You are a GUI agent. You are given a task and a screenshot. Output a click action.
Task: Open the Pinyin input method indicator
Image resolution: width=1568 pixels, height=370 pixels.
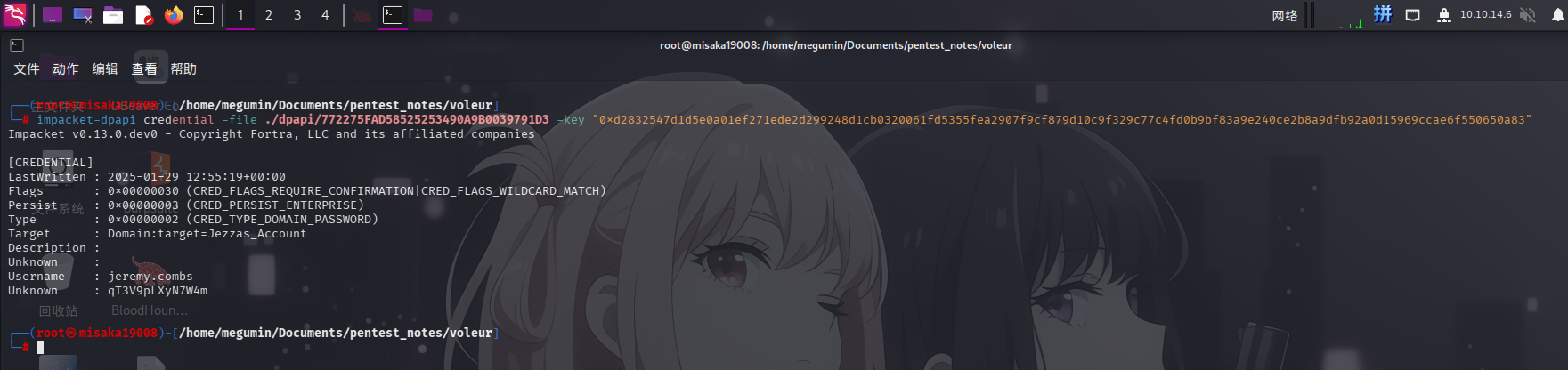tap(1383, 14)
